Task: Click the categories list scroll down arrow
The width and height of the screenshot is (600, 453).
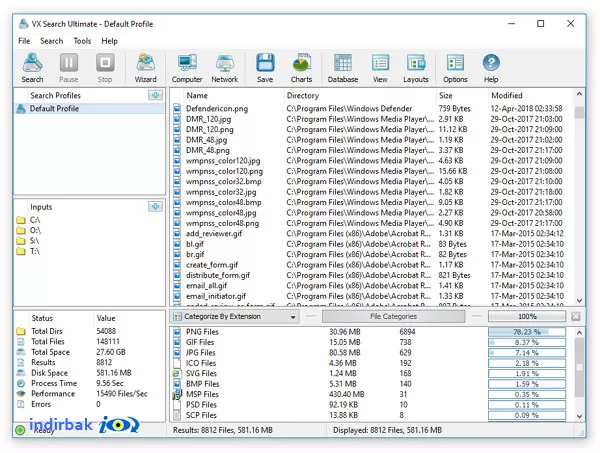Action: click(579, 416)
